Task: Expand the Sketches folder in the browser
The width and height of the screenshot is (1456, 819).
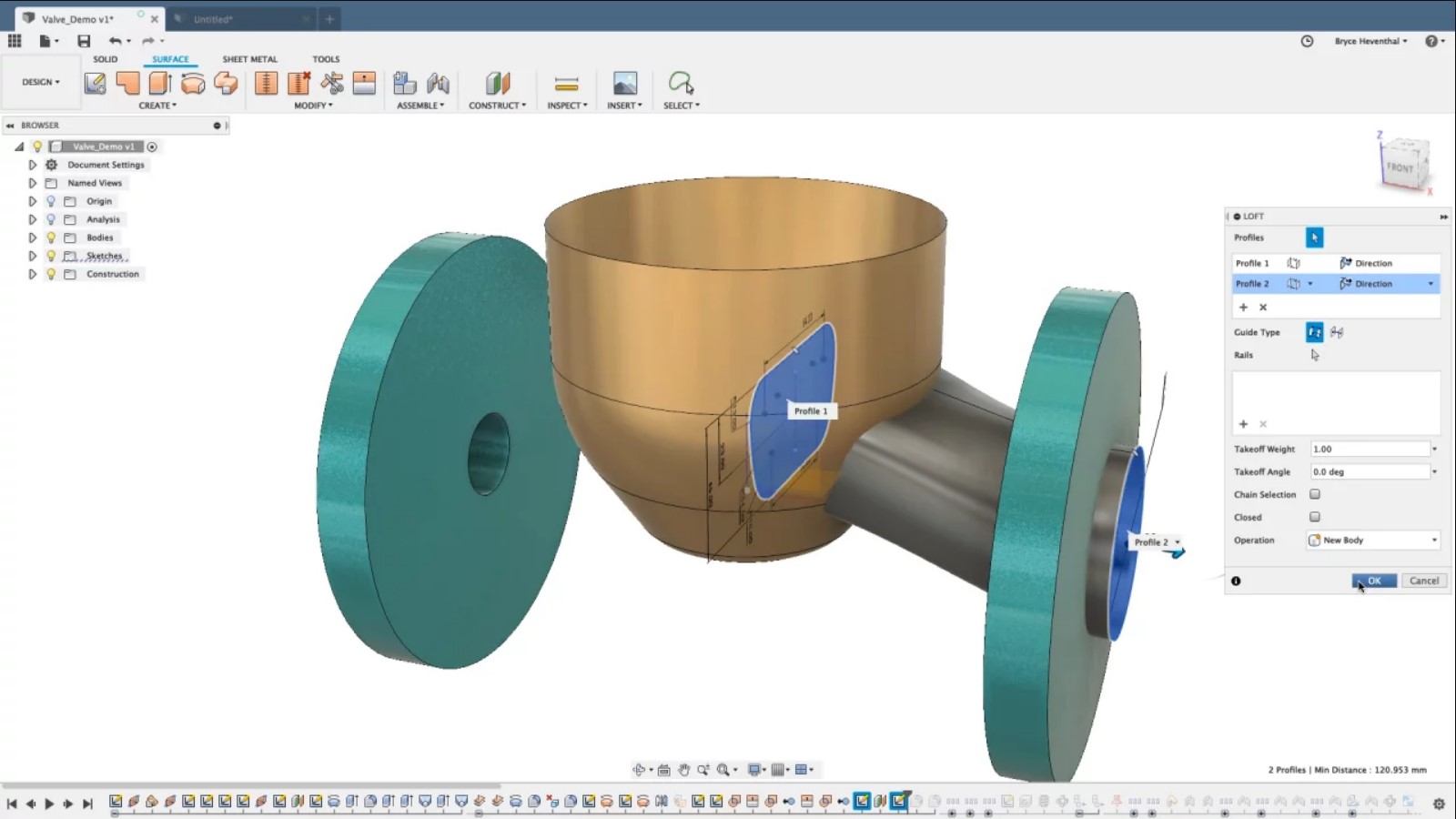Action: [x=33, y=256]
